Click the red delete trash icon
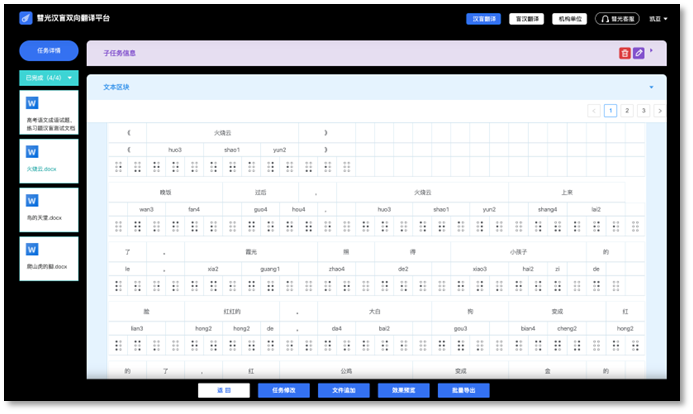The image size is (693, 414). click(625, 53)
